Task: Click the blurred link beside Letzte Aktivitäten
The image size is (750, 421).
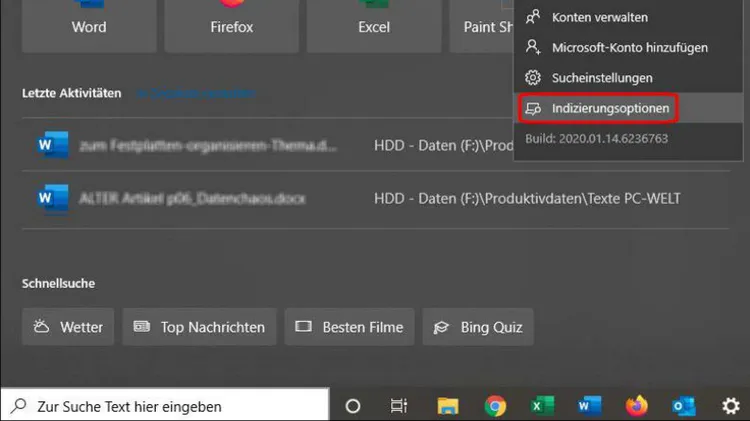Action: point(196,93)
